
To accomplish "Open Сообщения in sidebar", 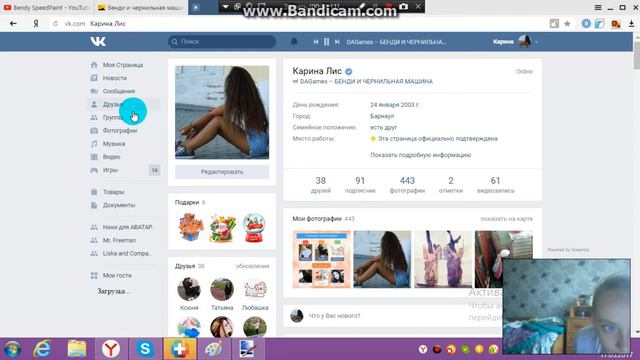I will tap(119, 91).
